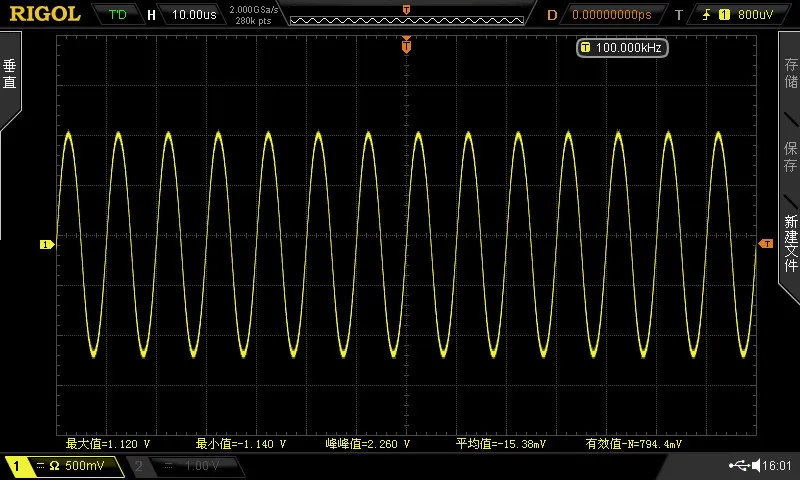Screen dimensions: 800x480
Task: Click the orange trigger level marker at right edge
Action: tap(766, 244)
